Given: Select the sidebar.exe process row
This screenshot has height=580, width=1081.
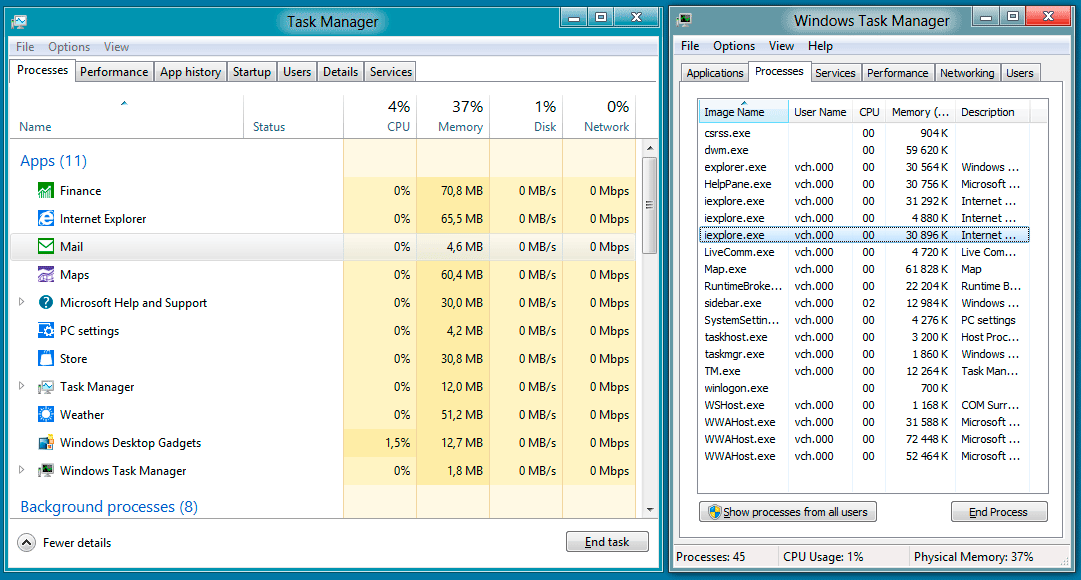Looking at the screenshot, I should [864, 303].
